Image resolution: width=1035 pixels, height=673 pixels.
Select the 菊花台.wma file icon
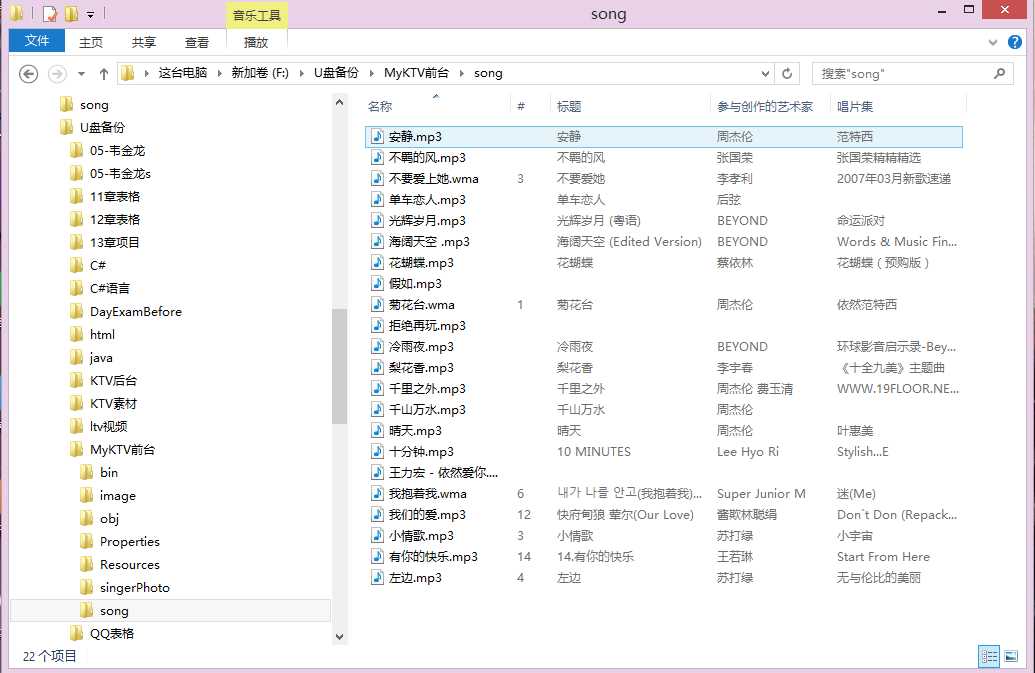(x=377, y=305)
